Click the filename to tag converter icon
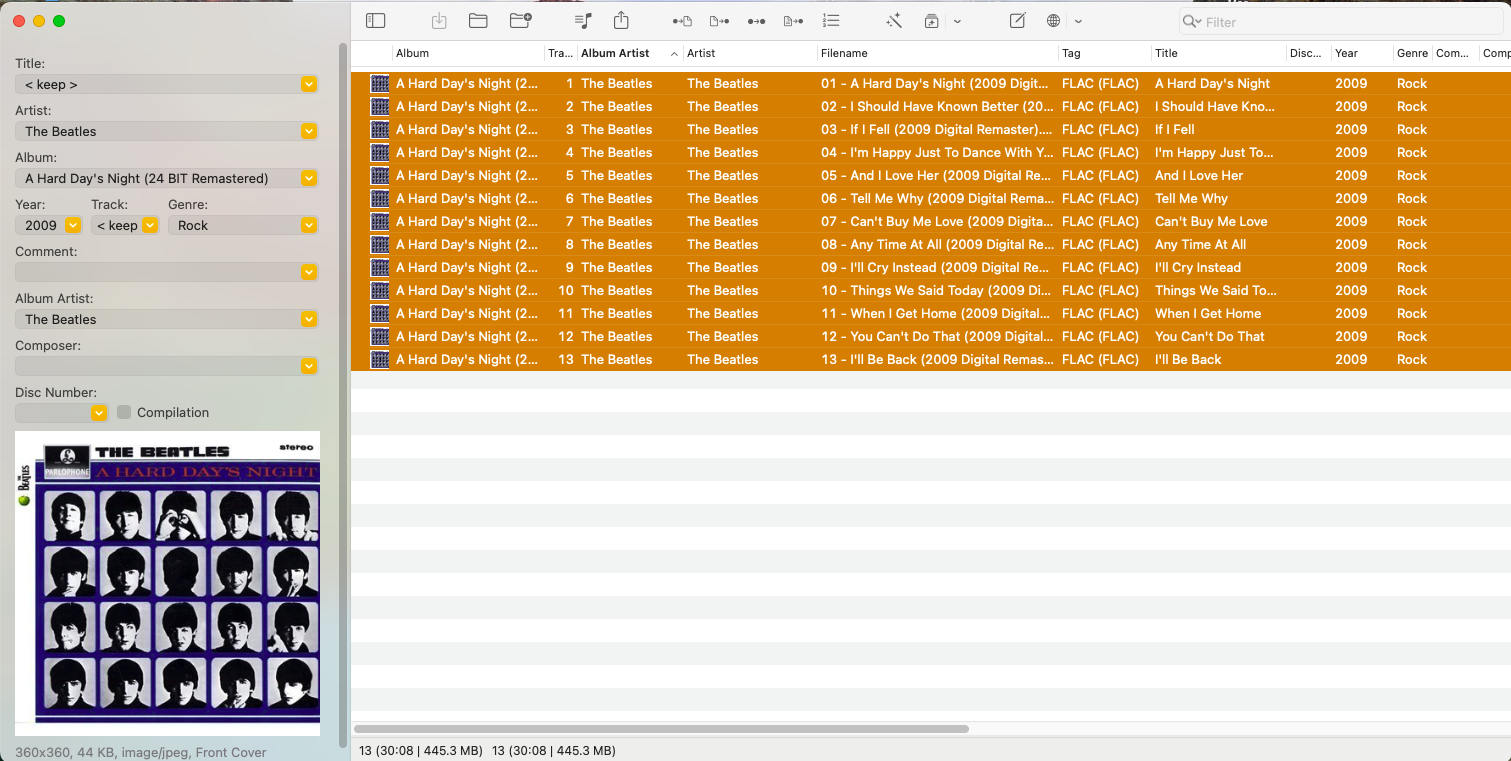The width and height of the screenshot is (1511, 761). (x=718, y=21)
